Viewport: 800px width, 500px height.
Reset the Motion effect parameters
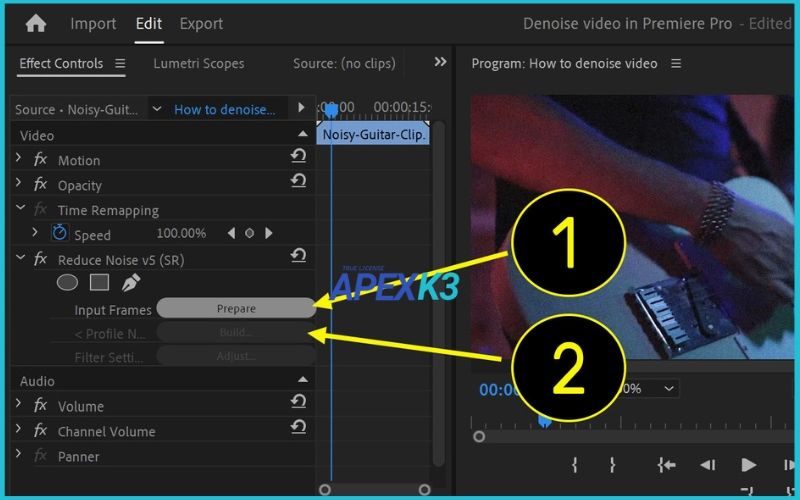click(298, 156)
